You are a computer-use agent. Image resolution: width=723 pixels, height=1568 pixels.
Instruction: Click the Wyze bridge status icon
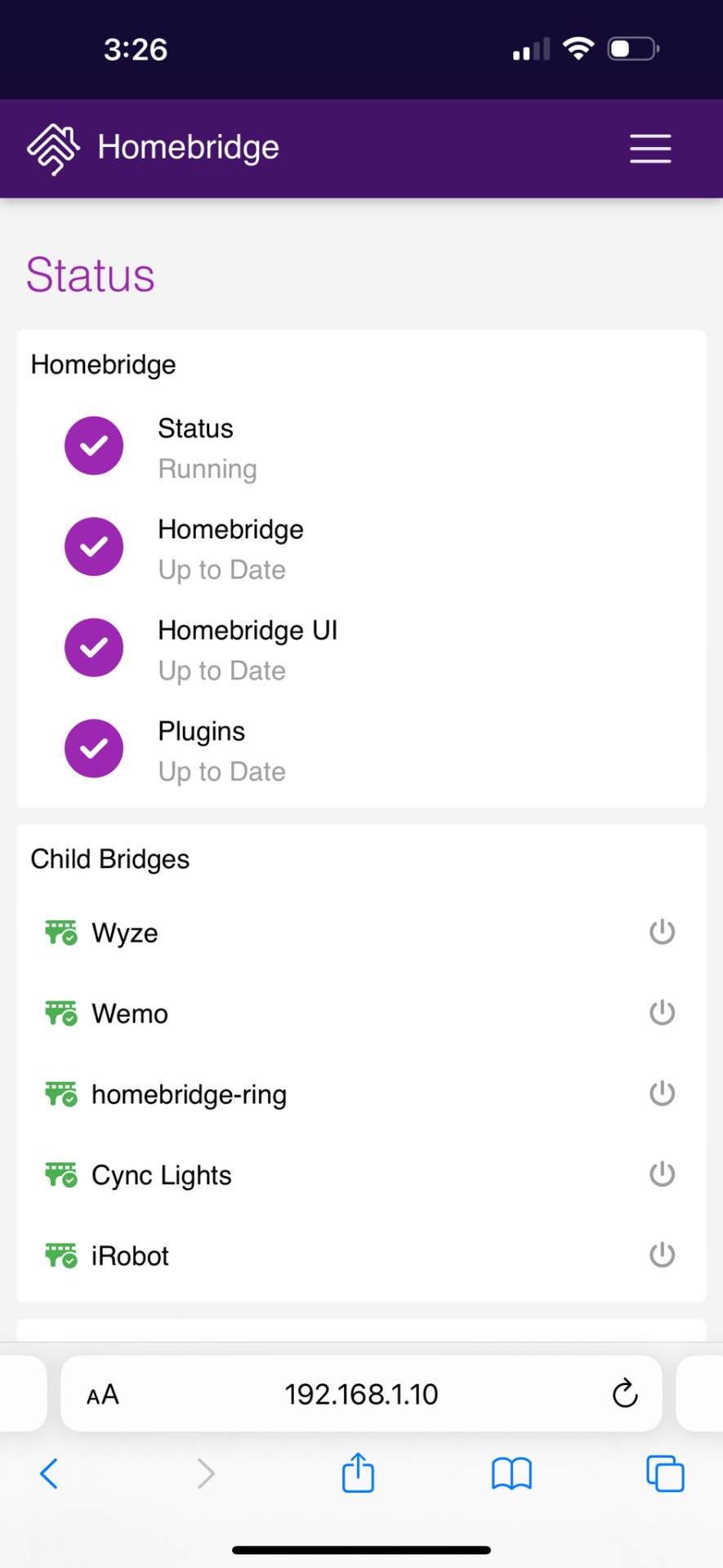(61, 933)
